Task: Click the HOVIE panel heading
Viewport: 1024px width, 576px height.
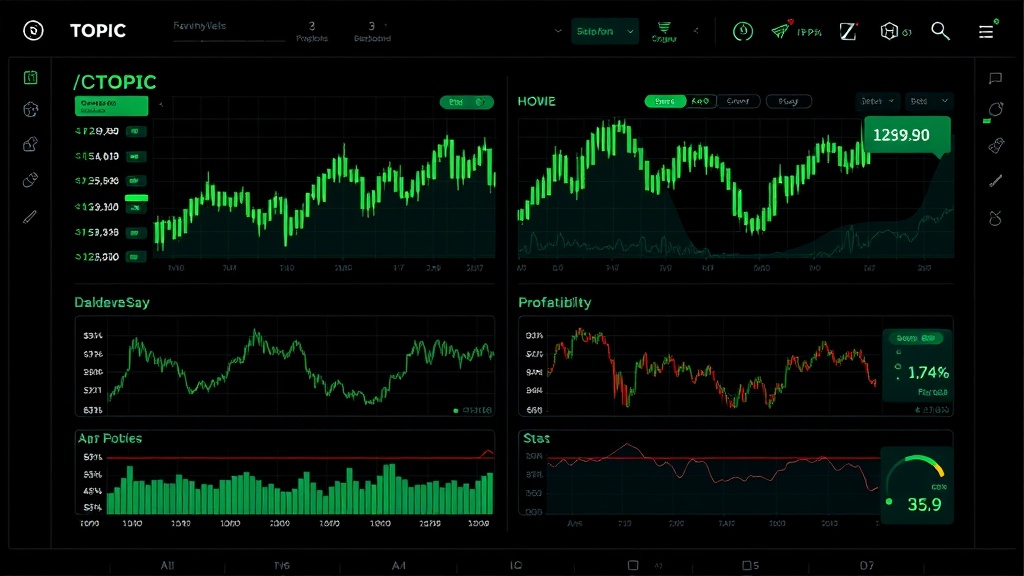Action: [x=536, y=101]
